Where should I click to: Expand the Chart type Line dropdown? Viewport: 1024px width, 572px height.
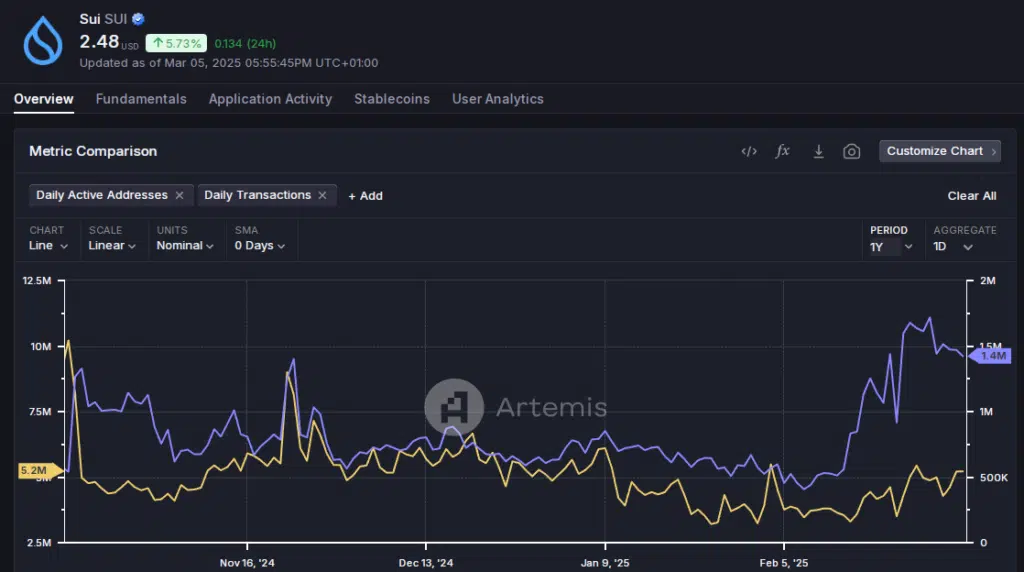[x=48, y=246]
